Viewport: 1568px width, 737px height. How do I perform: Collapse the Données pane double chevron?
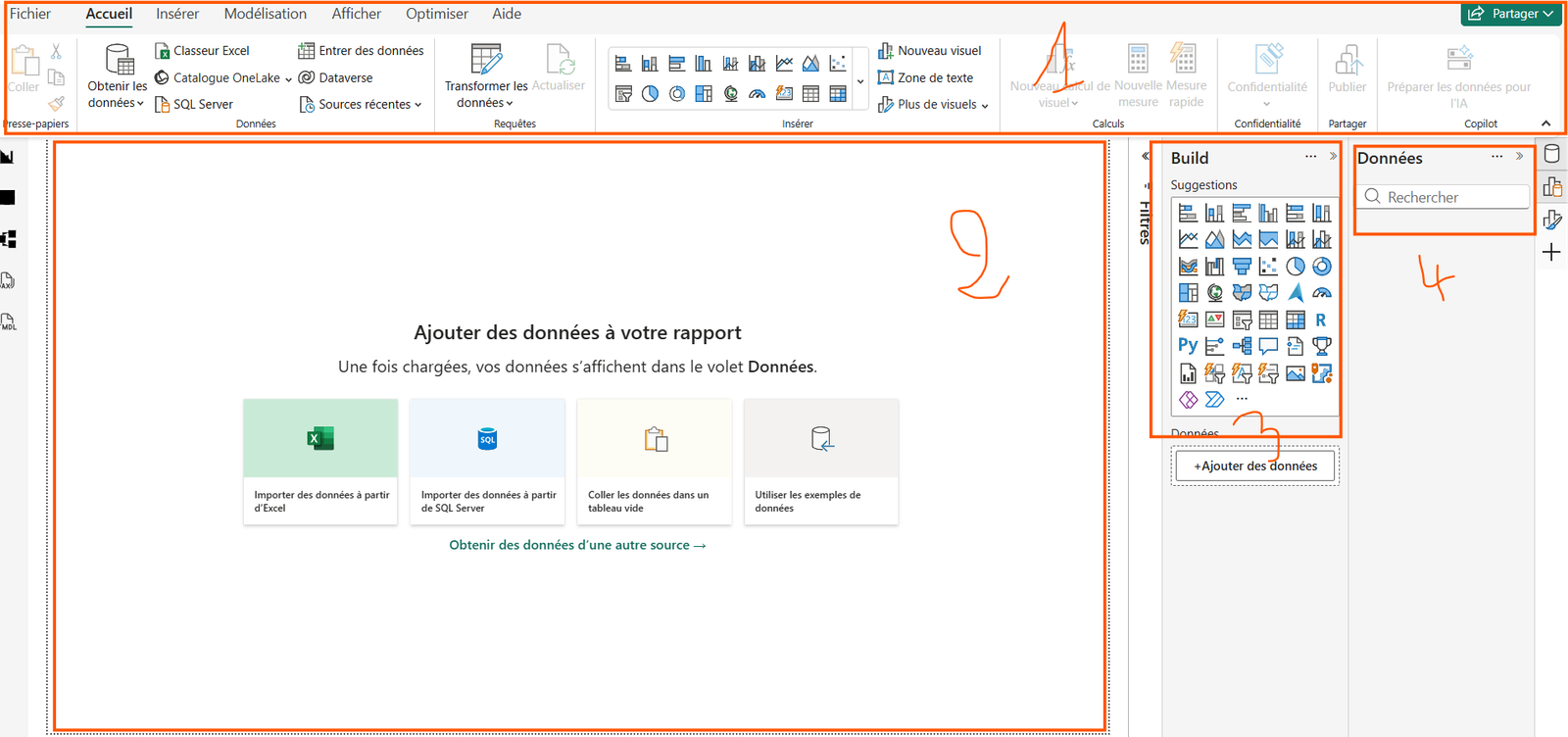1520,156
